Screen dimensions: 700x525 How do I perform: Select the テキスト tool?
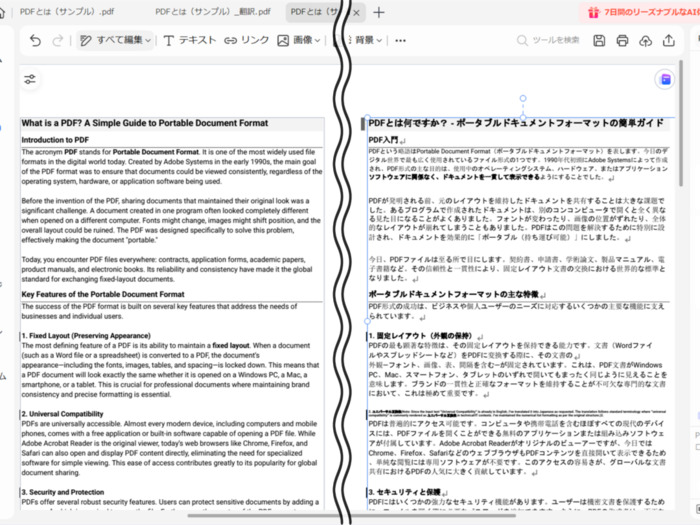coord(190,41)
